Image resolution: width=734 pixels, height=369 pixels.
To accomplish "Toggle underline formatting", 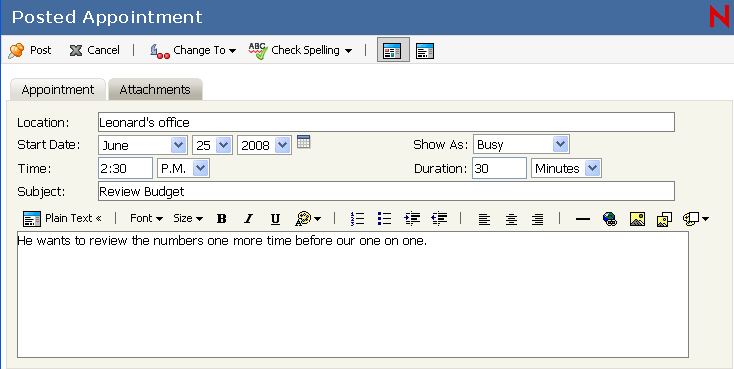I will click(275, 219).
